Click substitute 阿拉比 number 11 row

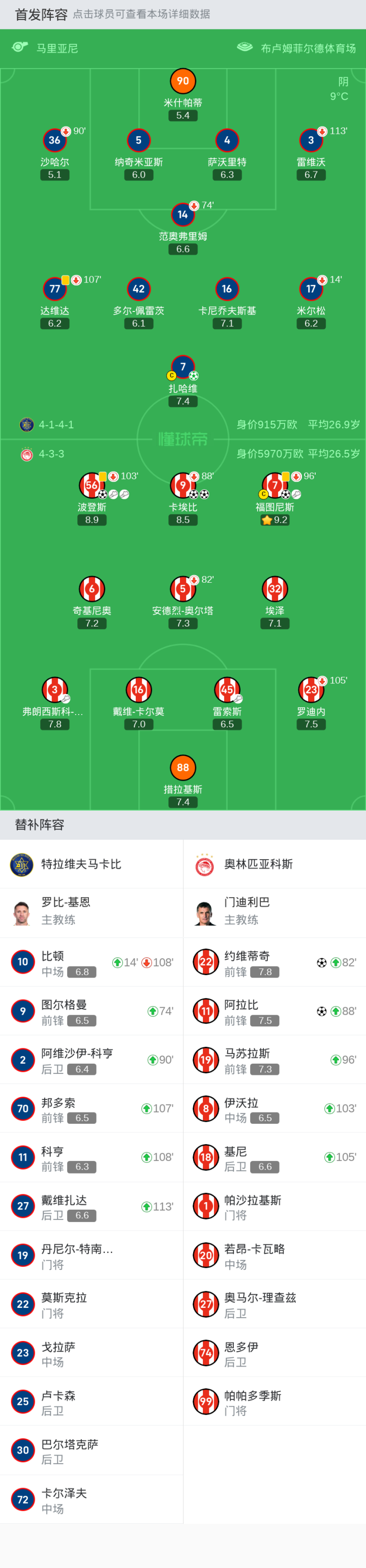274,1011
